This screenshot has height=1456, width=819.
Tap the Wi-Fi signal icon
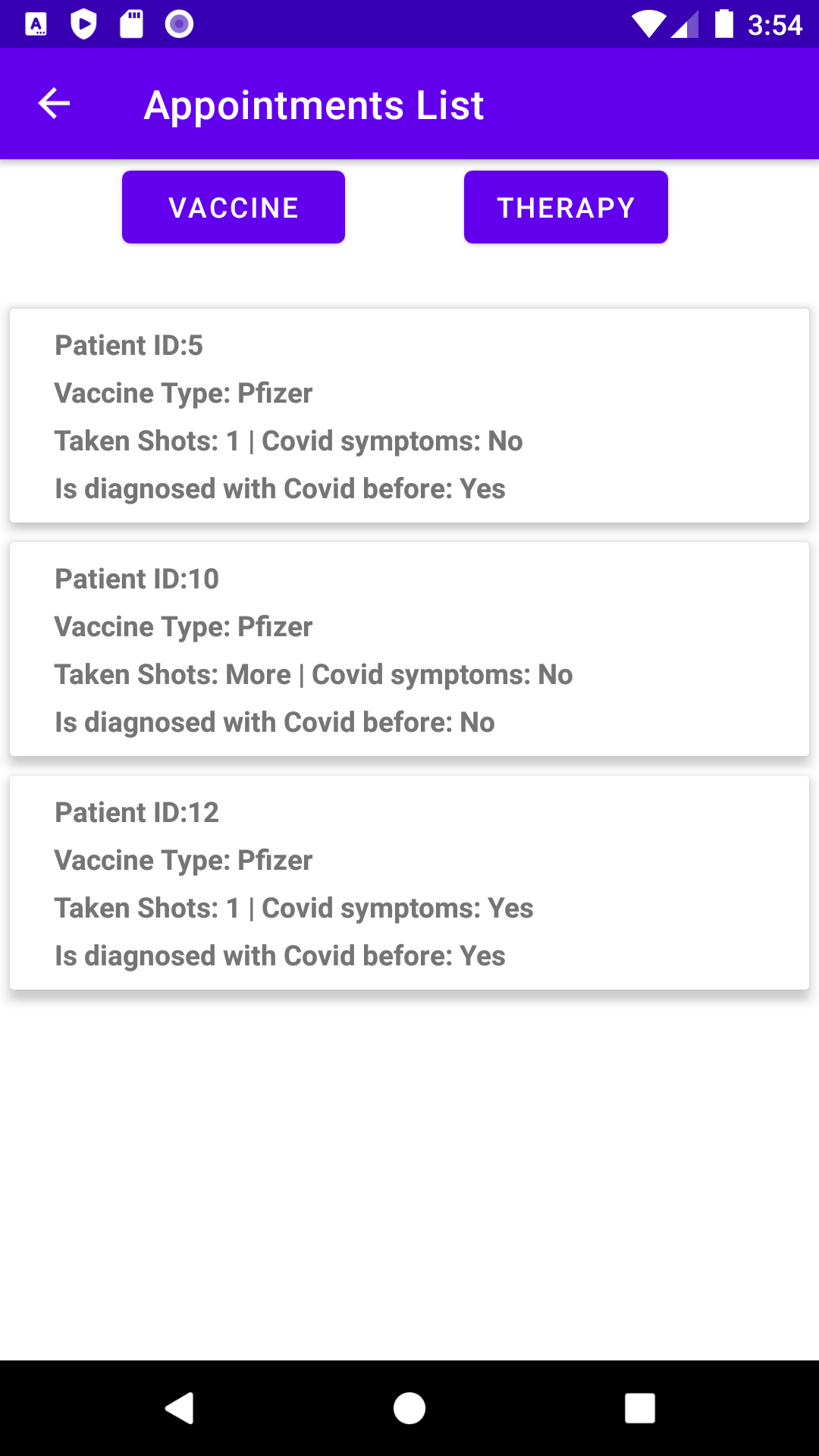(x=648, y=24)
